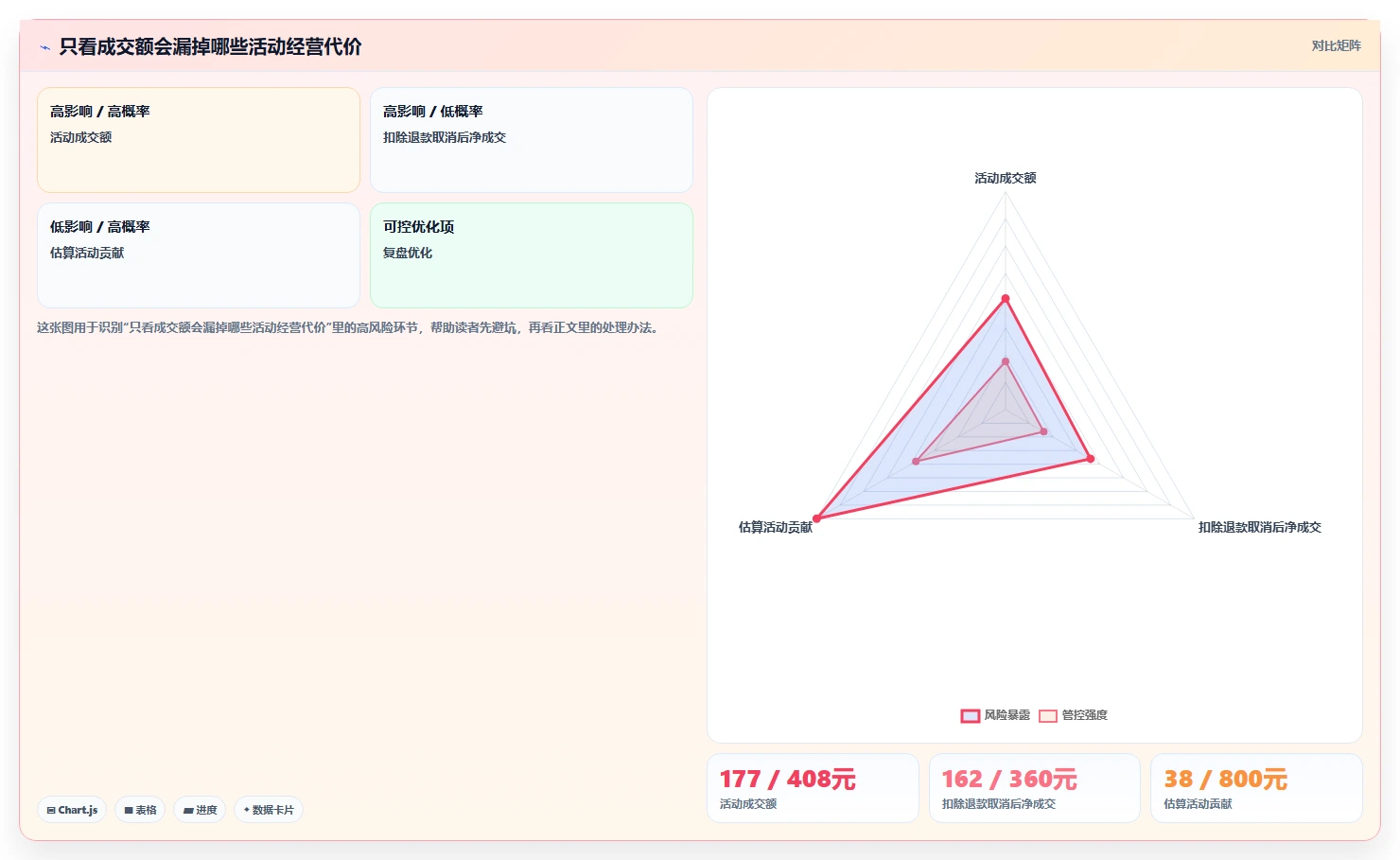Click the Chart.js tag chip
This screenshot has width=1400, height=860.
(x=72, y=810)
